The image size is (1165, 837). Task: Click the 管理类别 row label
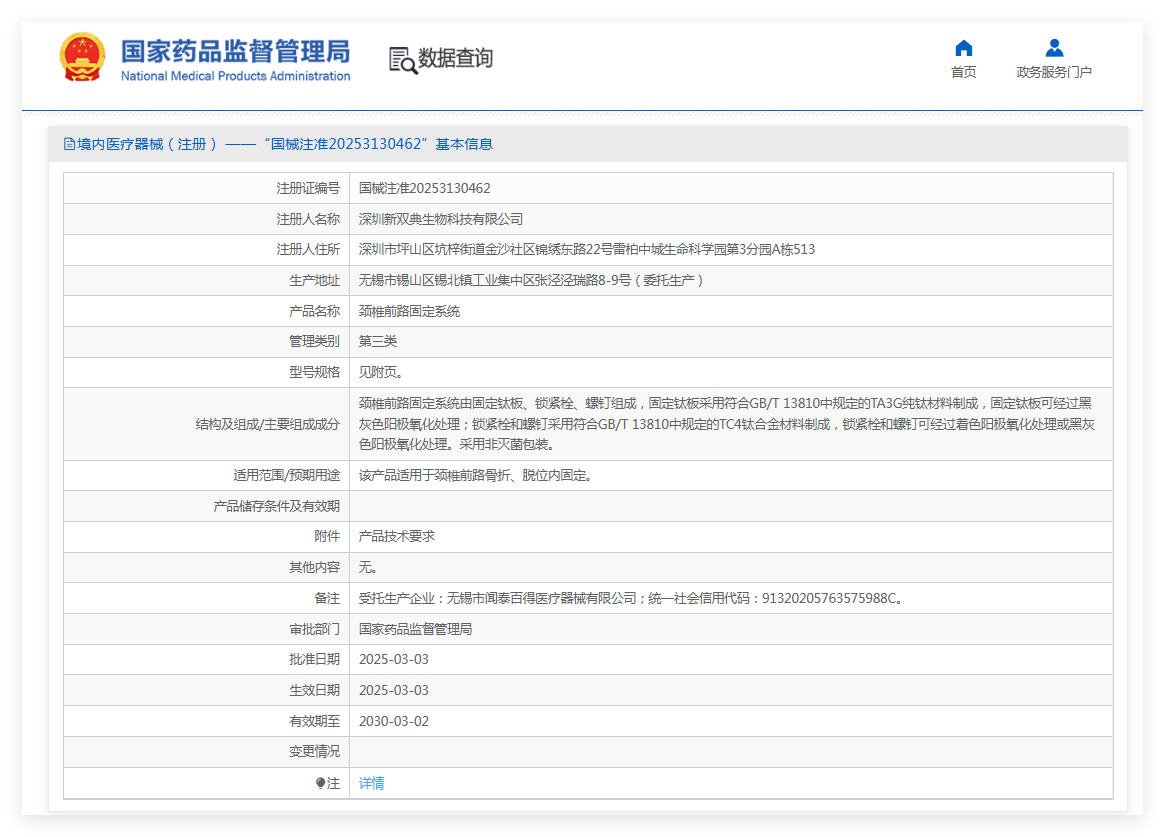click(x=314, y=342)
